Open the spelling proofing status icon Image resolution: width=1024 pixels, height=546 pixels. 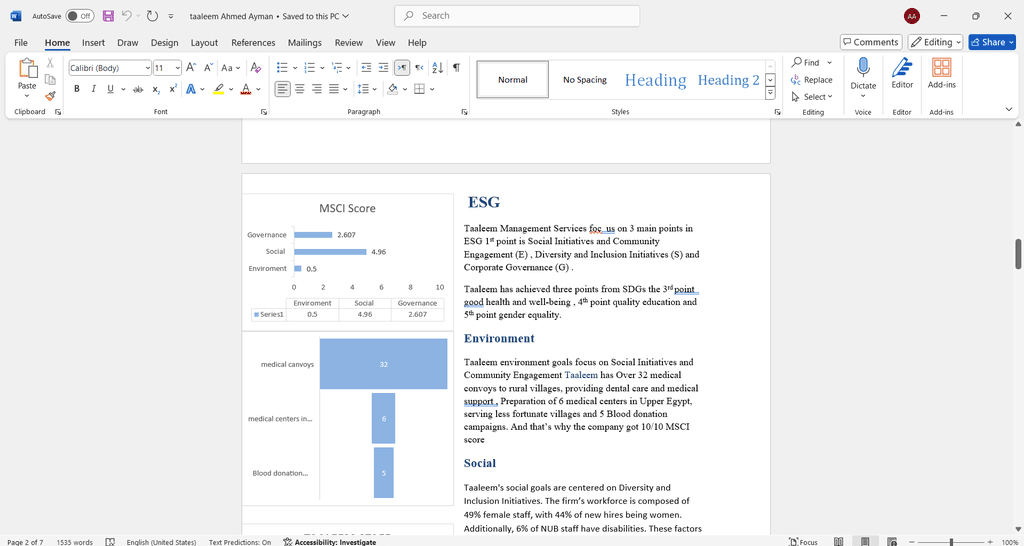110,542
